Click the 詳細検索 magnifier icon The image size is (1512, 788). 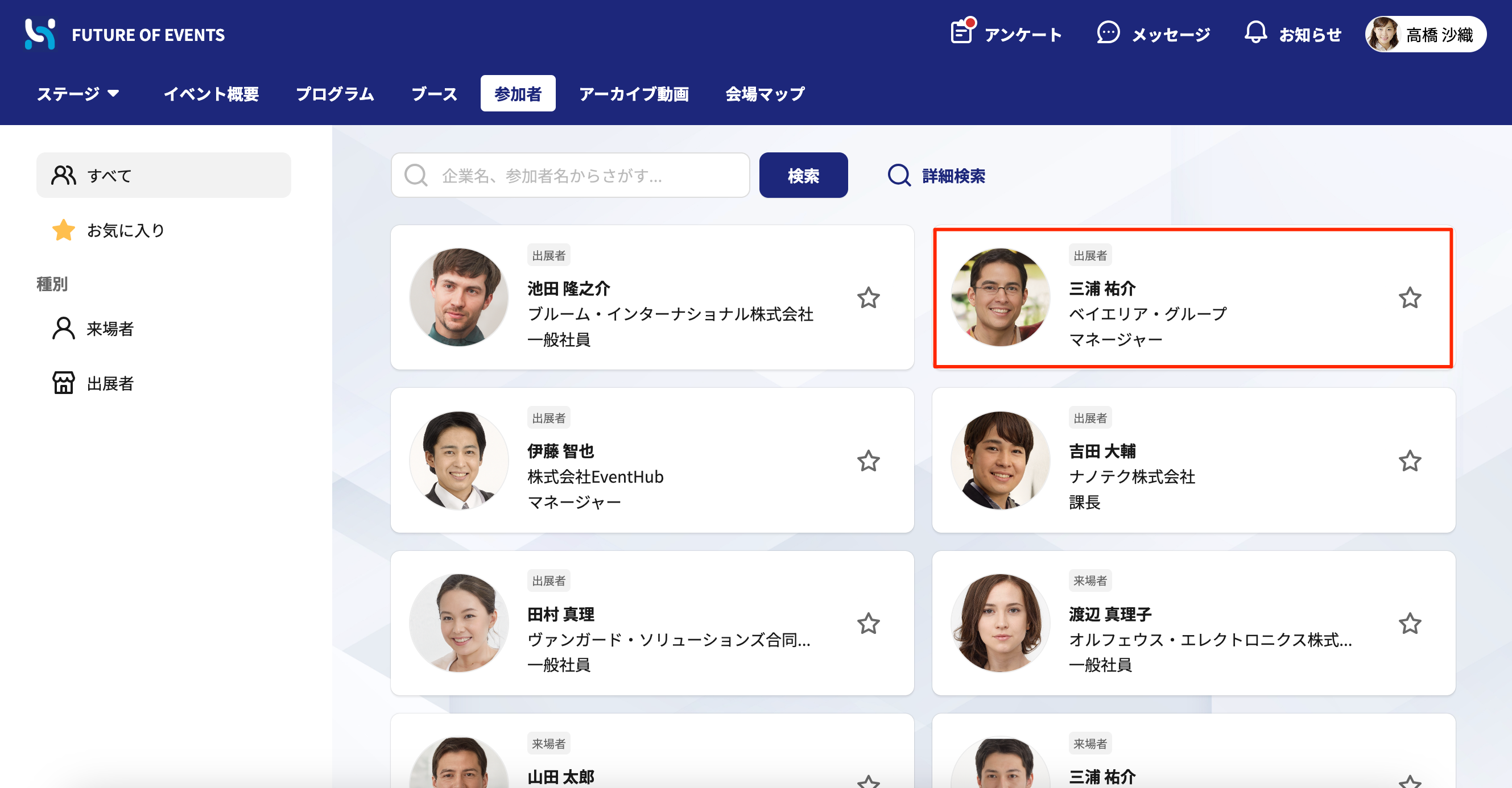pos(899,175)
